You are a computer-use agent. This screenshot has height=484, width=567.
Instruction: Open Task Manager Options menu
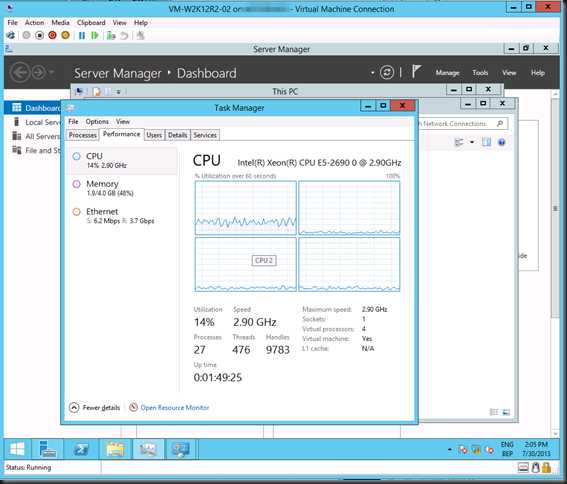[x=97, y=122]
